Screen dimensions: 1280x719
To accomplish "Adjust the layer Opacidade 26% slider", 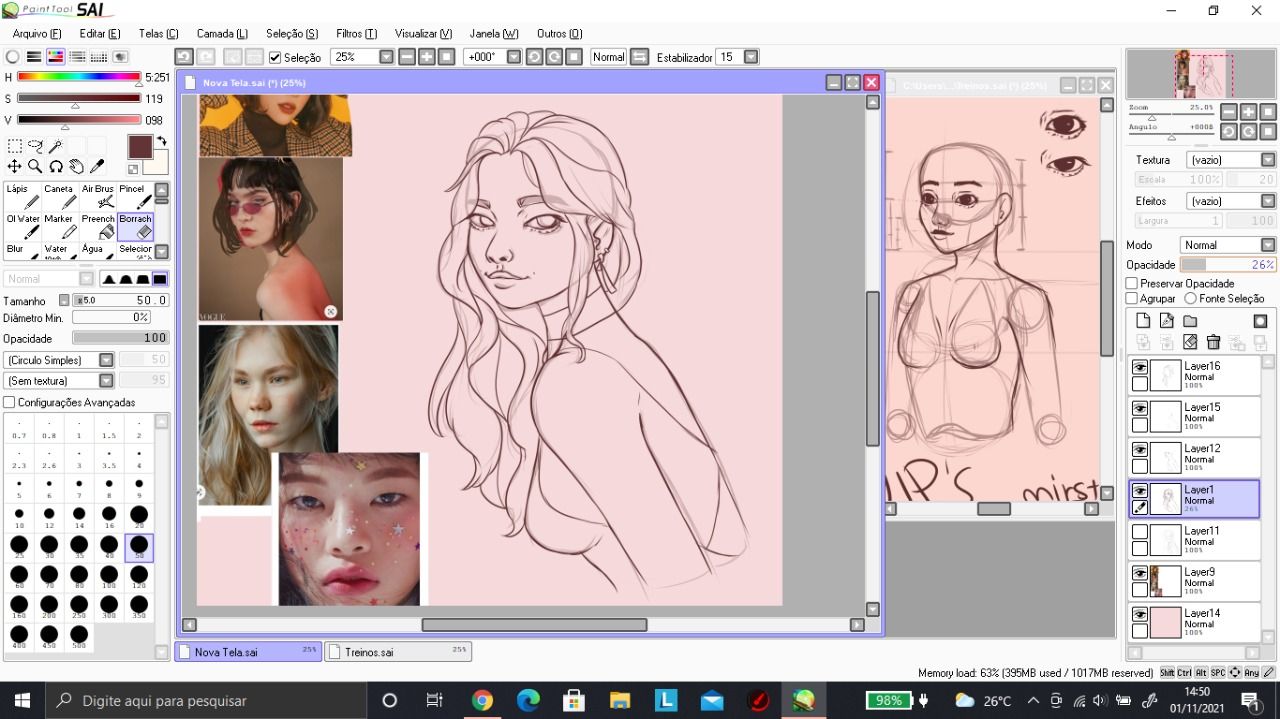I will (x=1228, y=265).
